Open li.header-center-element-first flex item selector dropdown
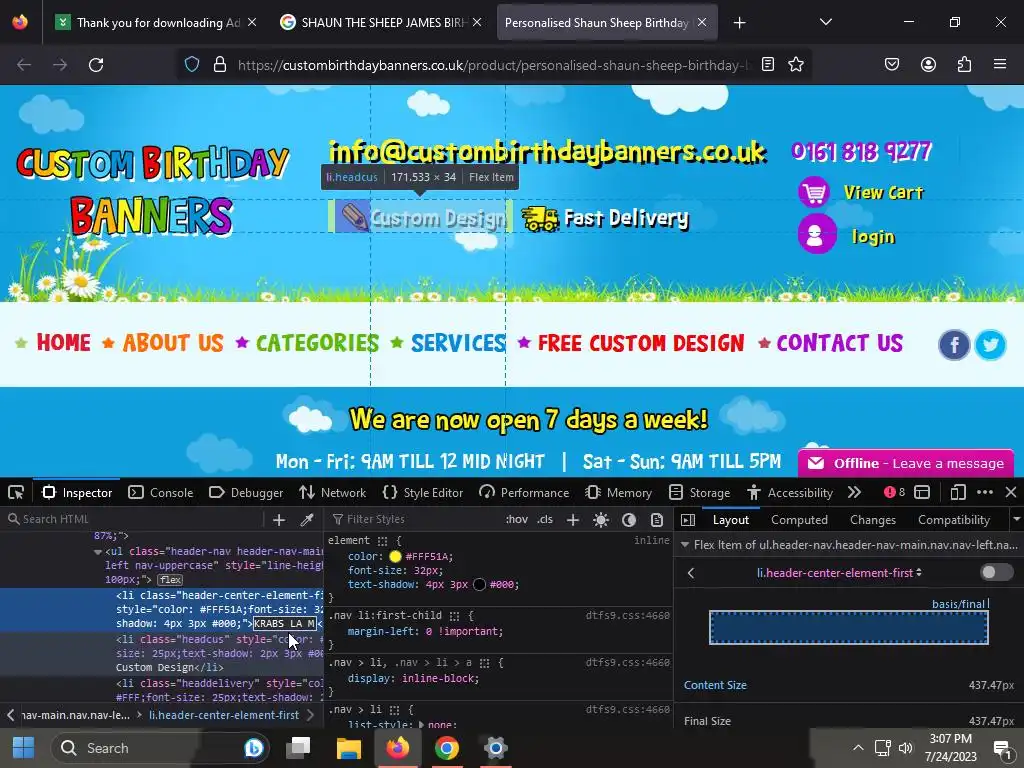 pos(839,573)
